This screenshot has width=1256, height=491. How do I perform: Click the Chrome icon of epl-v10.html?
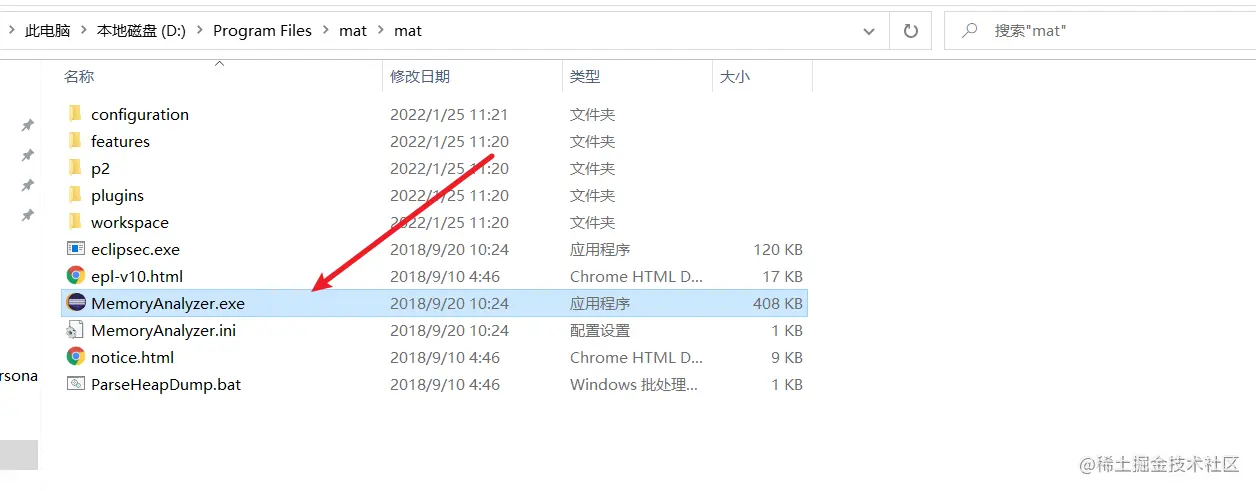(x=76, y=276)
